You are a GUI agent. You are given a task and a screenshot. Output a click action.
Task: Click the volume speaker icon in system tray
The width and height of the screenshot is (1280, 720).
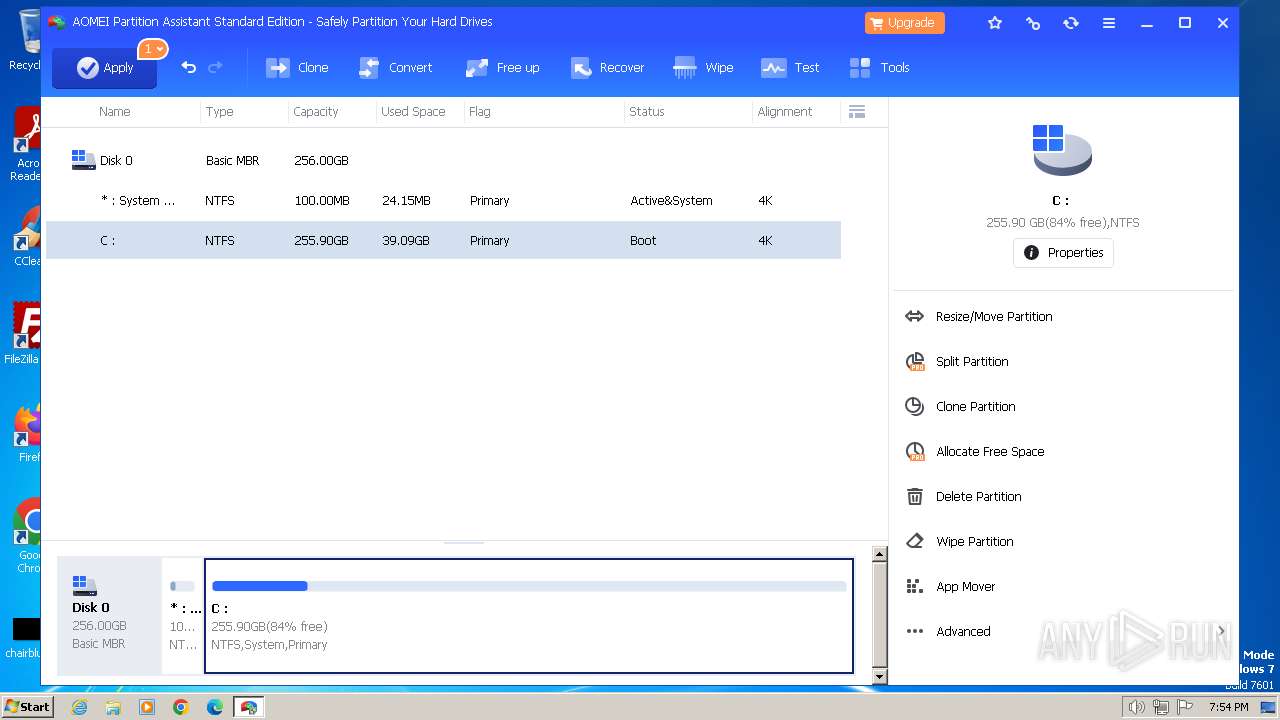click(x=1136, y=707)
